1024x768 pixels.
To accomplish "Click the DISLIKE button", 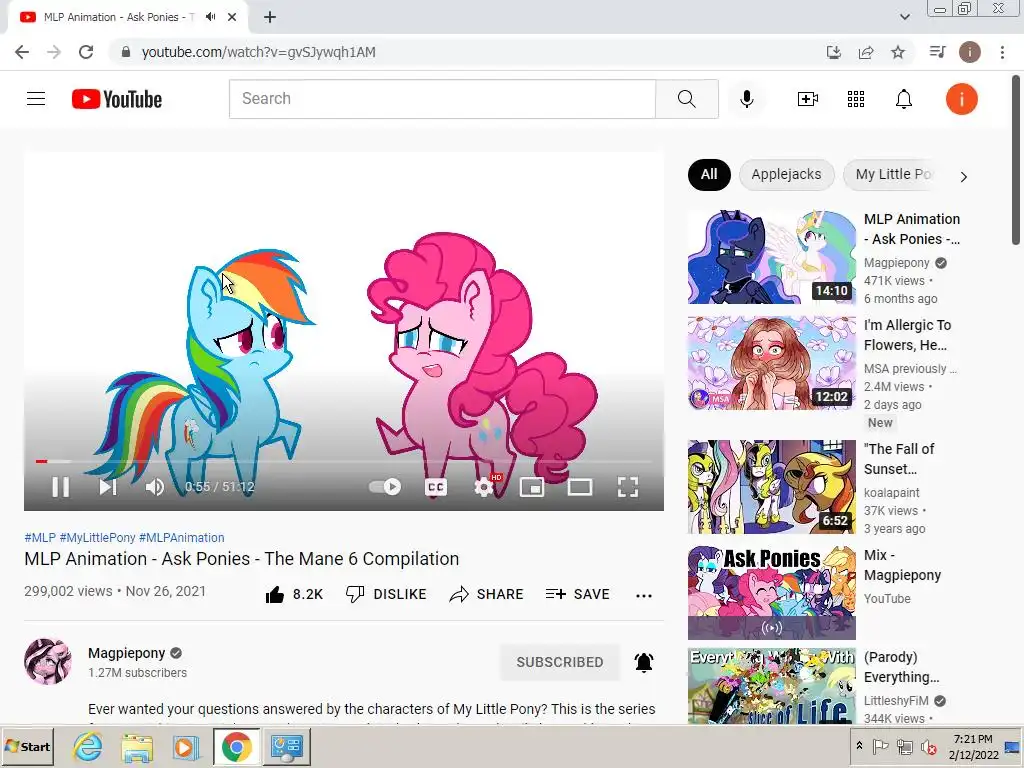I will (386, 594).
